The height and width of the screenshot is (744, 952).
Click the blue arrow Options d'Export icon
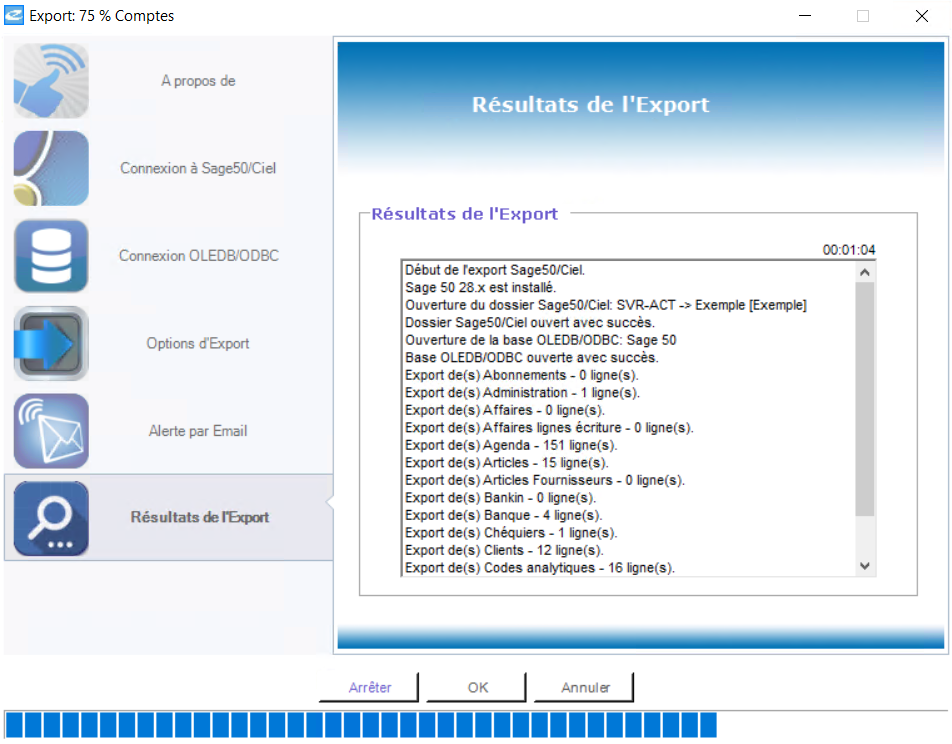(x=51, y=343)
